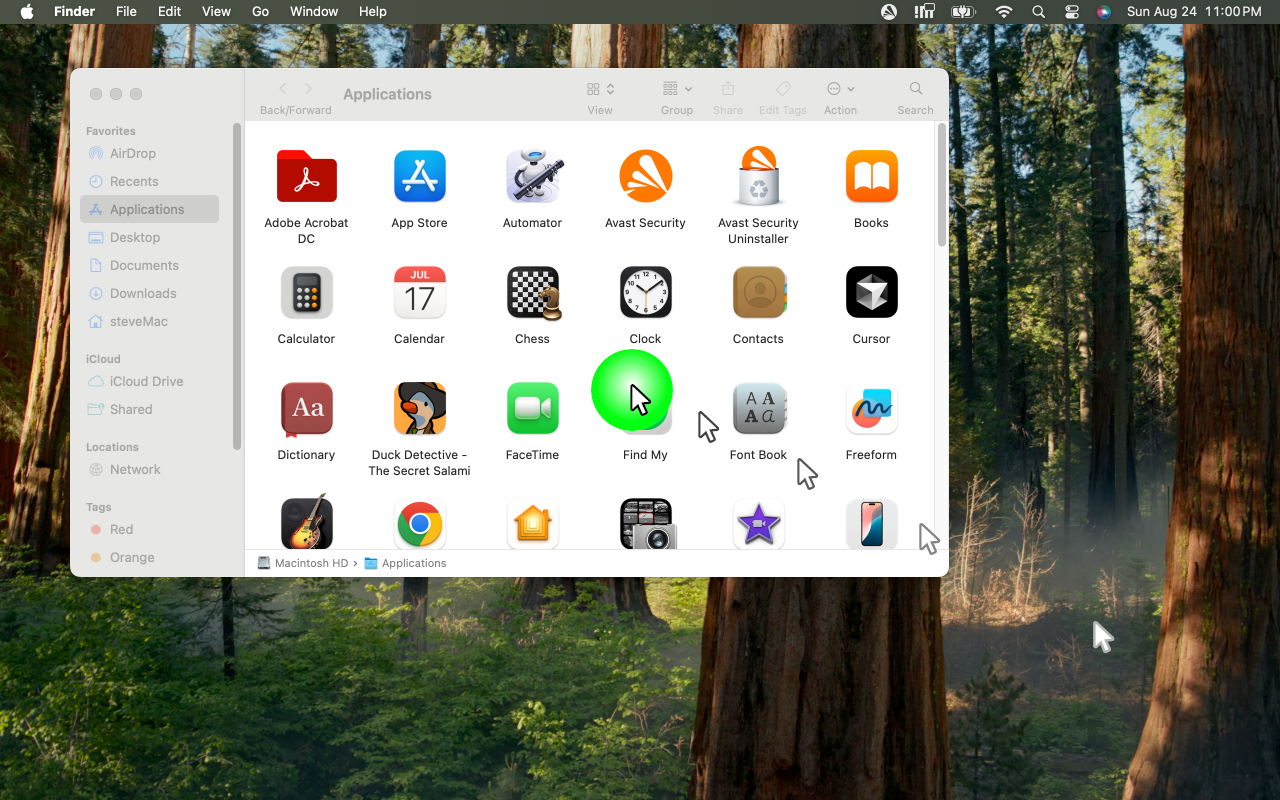The image size is (1280, 800).
Task: Click Macintosh HD in the path bar
Action: 303,563
